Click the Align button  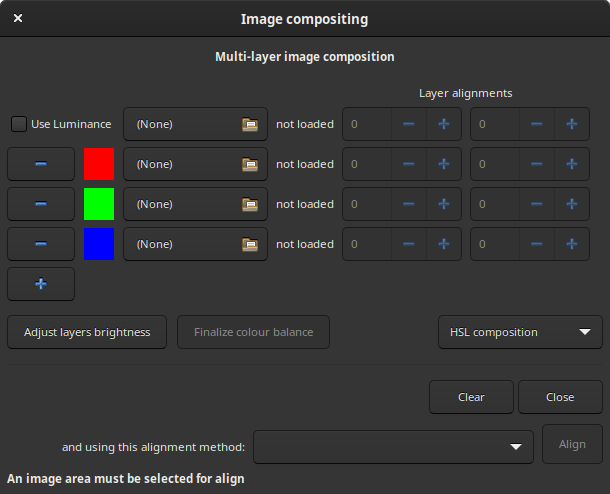(572, 444)
